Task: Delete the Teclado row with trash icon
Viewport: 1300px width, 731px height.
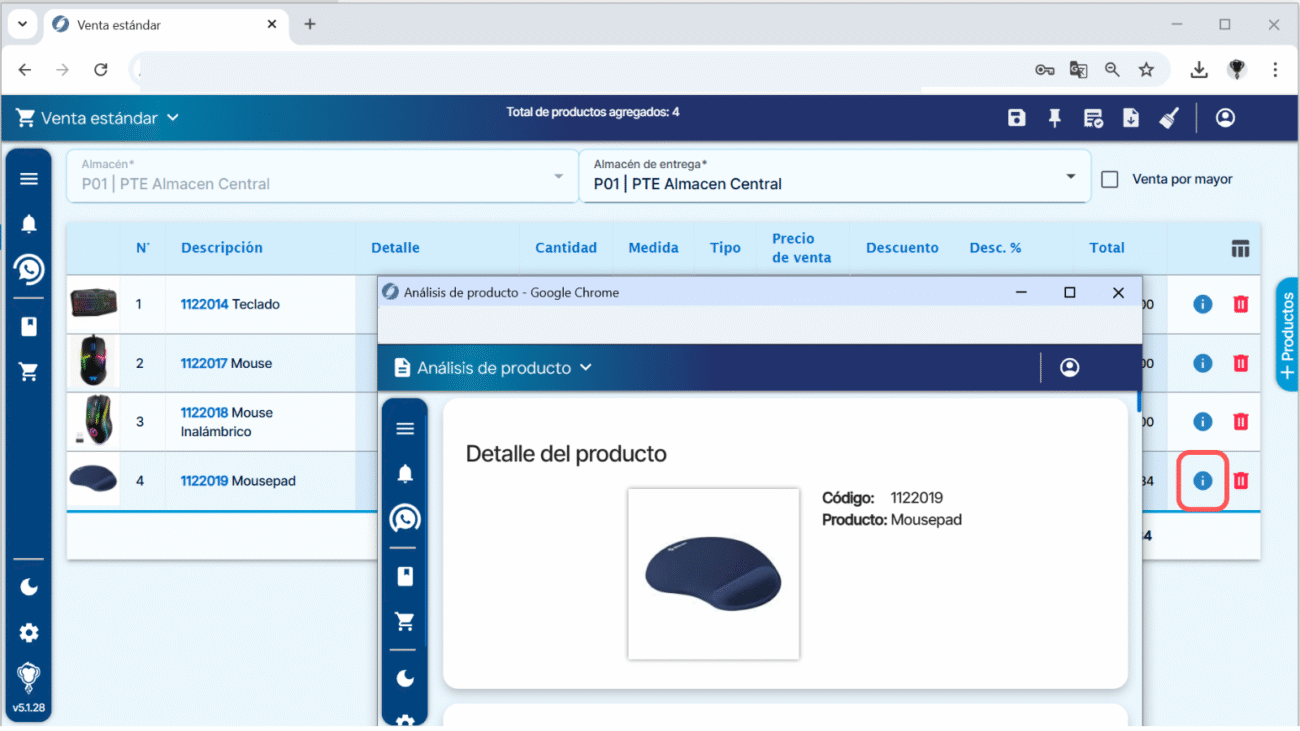Action: pyautogui.click(x=1241, y=304)
